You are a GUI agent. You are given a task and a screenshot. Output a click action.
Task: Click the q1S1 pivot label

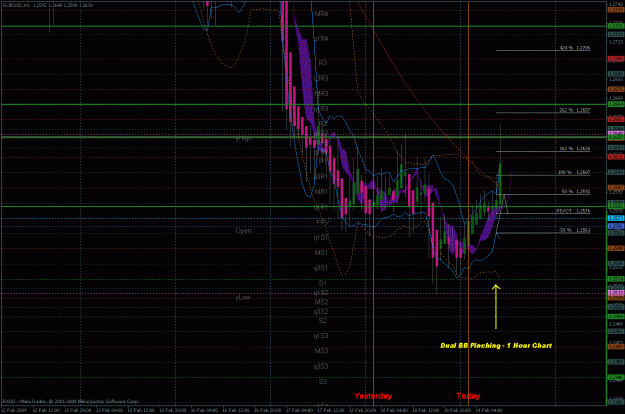tap(321, 237)
